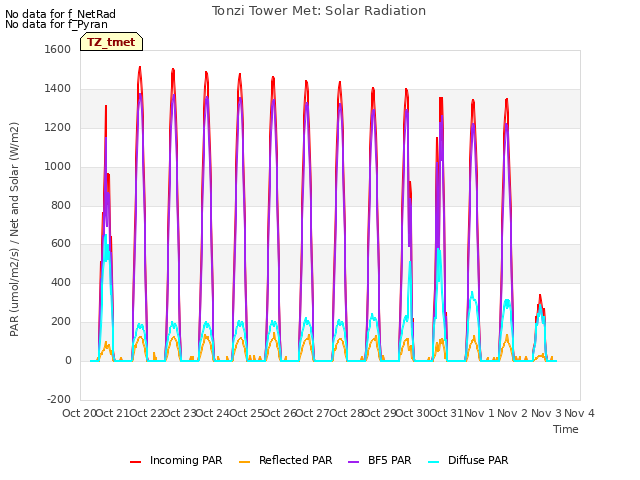
Task: Select the BF5 PAR legend entry
Action: (380, 460)
